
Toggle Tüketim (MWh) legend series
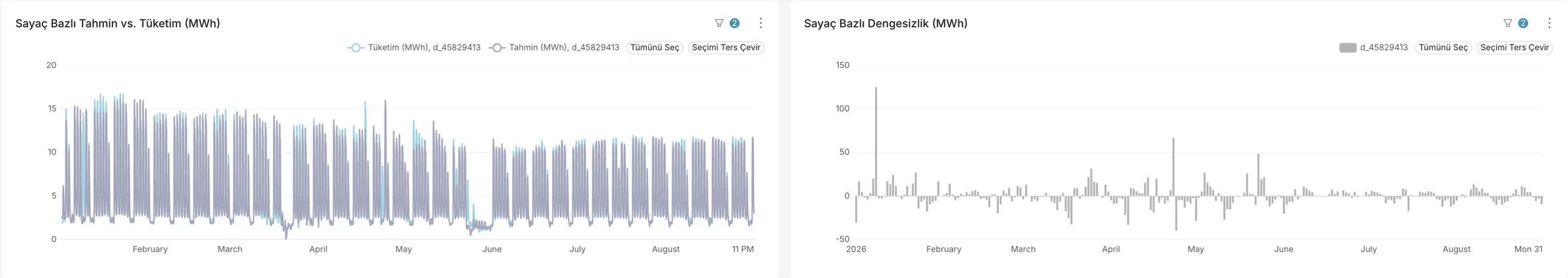[x=414, y=48]
